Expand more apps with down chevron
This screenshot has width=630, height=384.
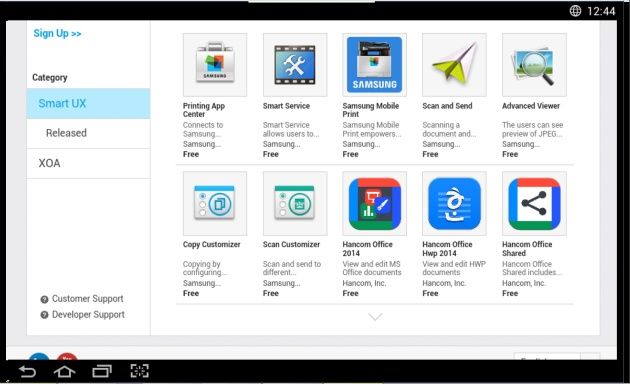click(375, 317)
